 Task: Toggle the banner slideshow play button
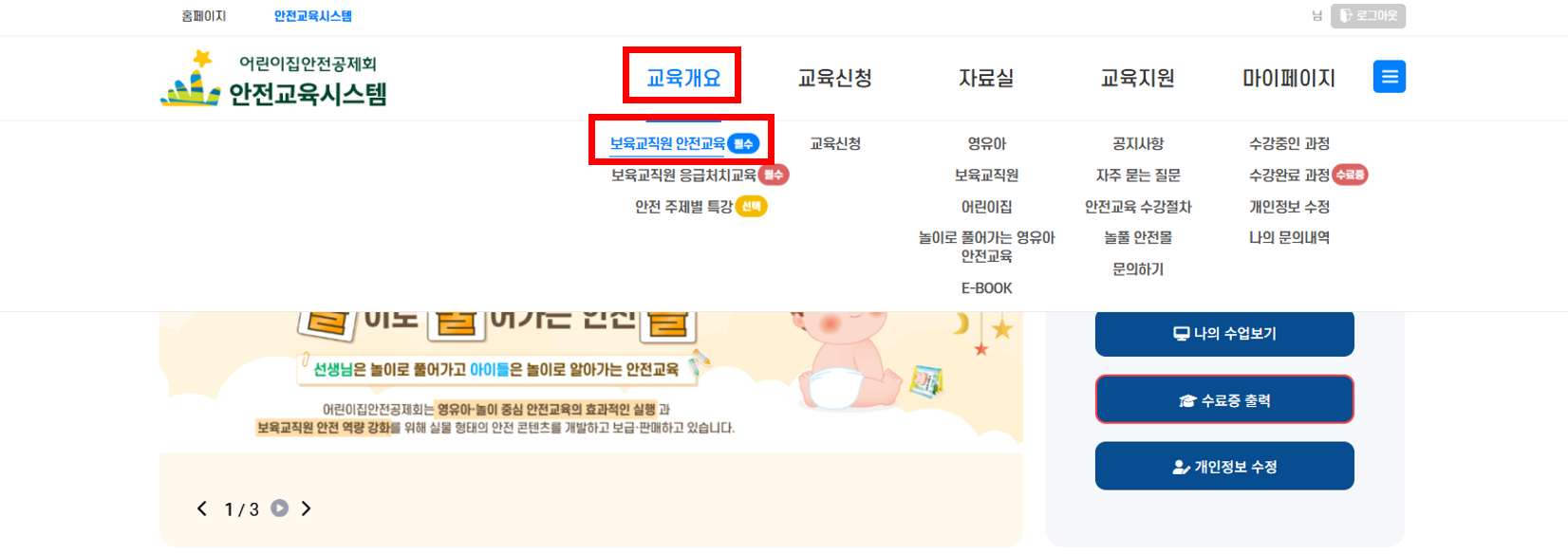point(279,508)
